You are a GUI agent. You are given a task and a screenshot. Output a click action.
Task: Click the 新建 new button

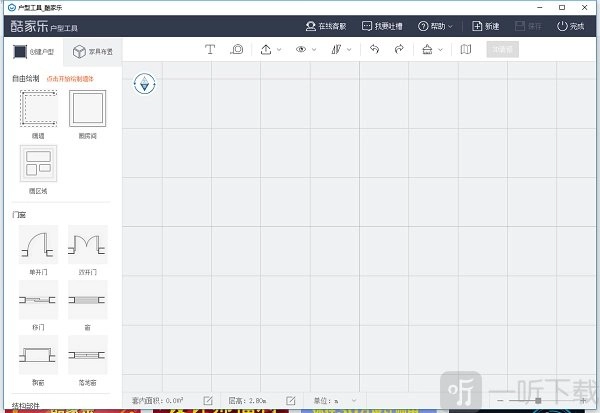click(x=484, y=25)
